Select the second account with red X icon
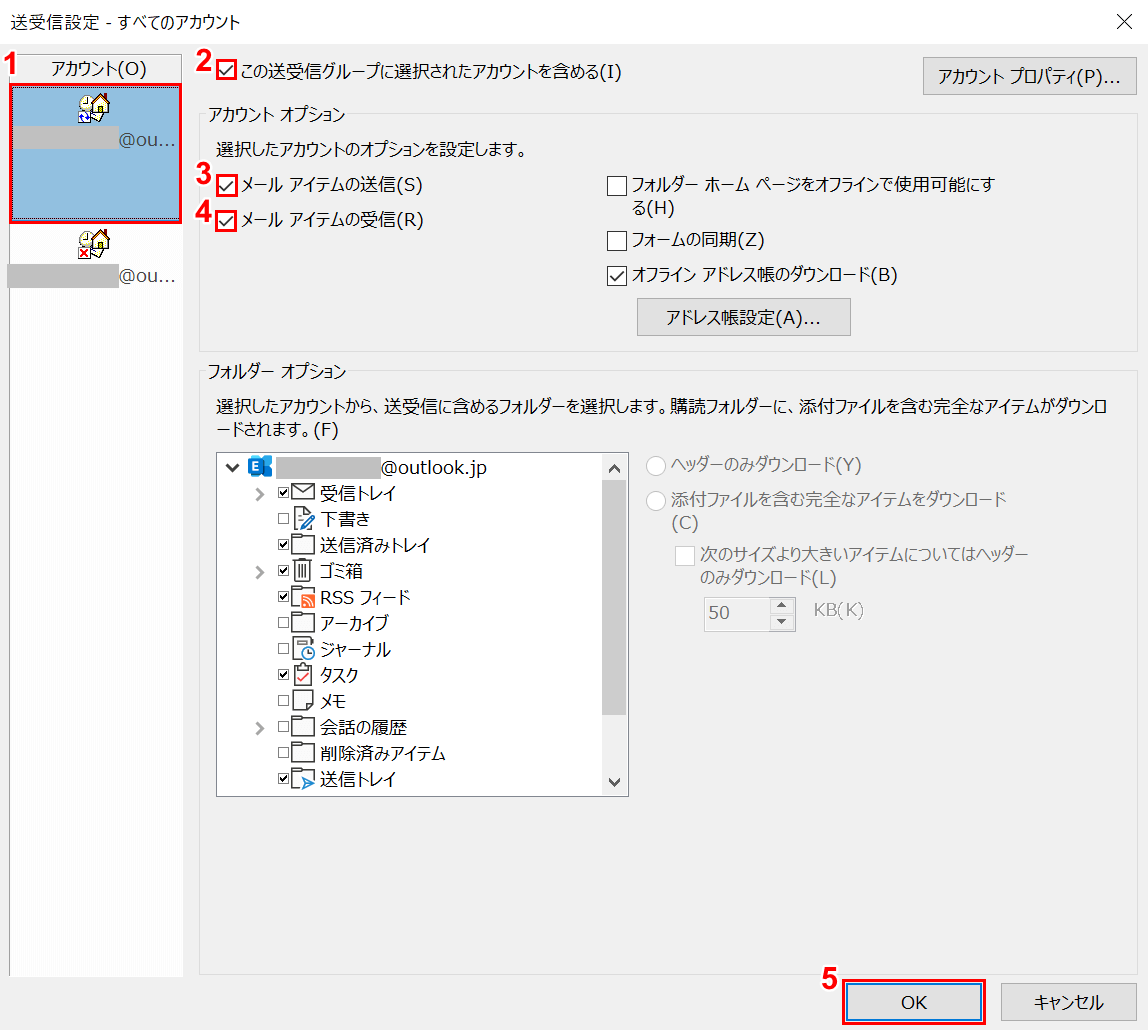Image resolution: width=1148 pixels, height=1030 pixels. 95,245
